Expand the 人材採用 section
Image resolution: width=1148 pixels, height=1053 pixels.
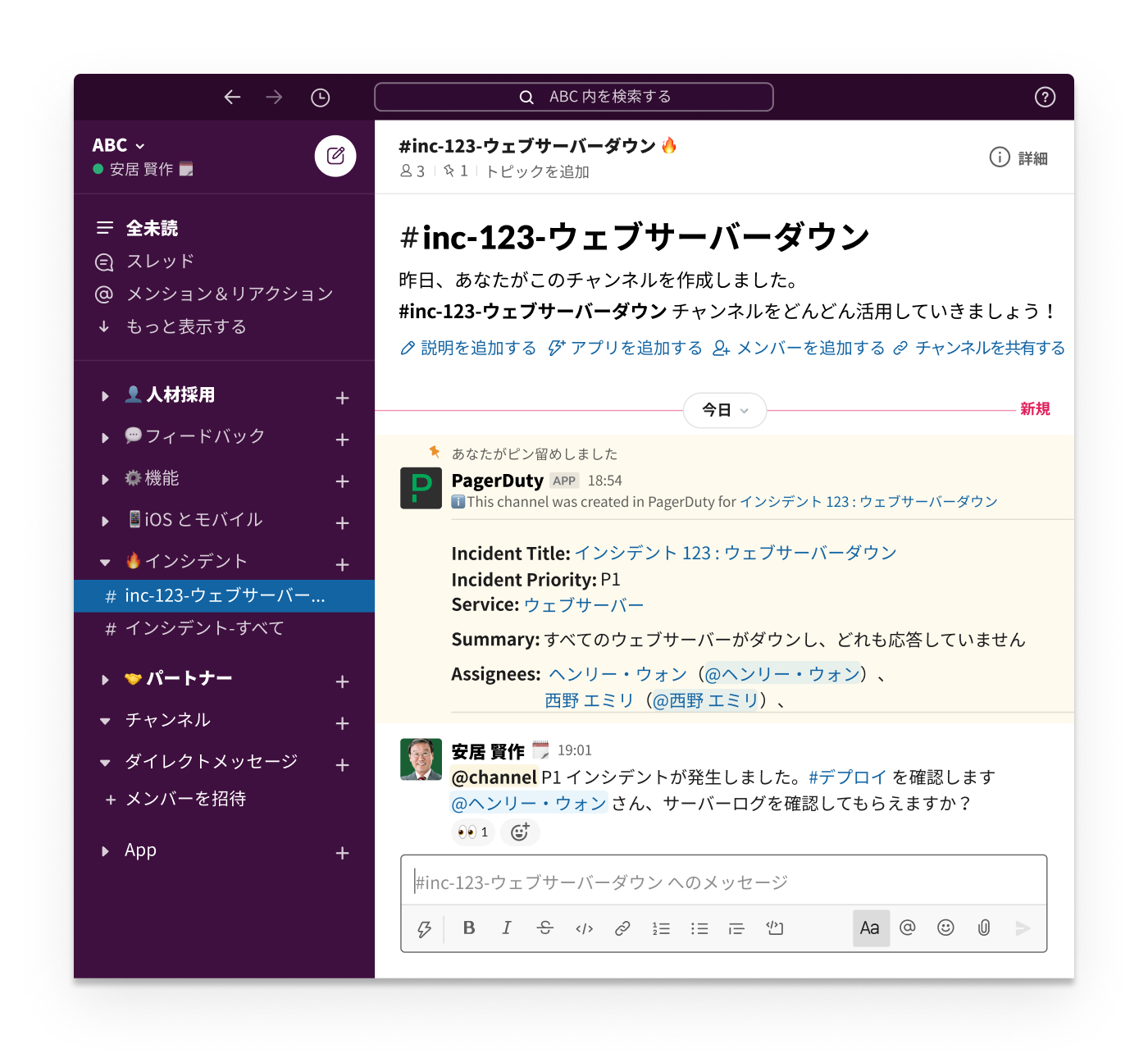pyautogui.click(x=105, y=396)
